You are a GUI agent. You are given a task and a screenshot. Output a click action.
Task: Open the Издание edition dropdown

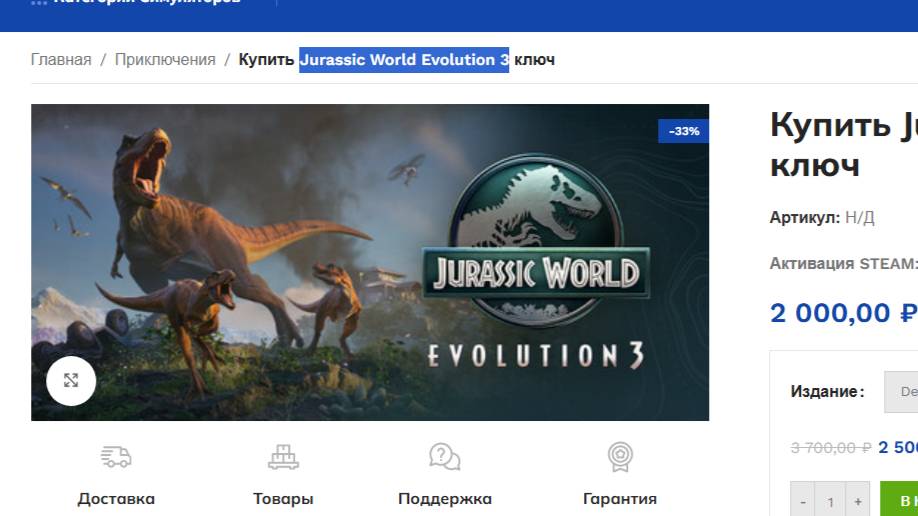click(x=901, y=391)
